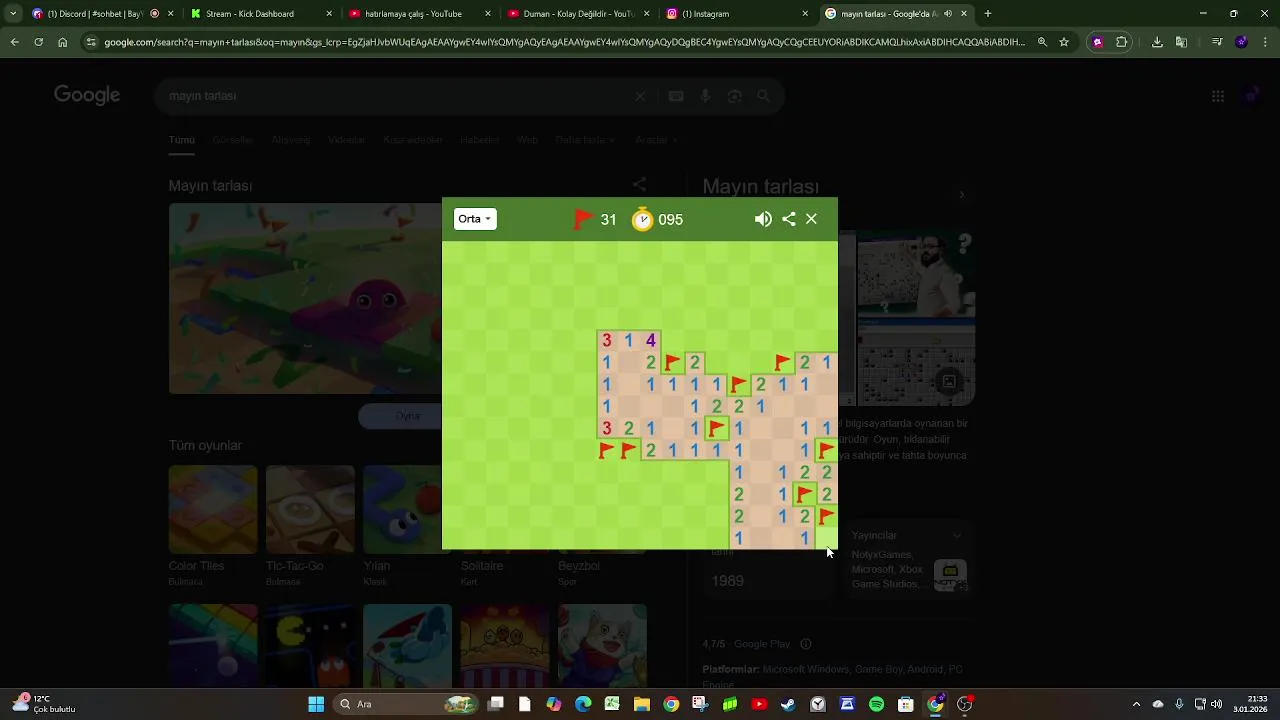Open Steam from the taskbar

click(788, 704)
